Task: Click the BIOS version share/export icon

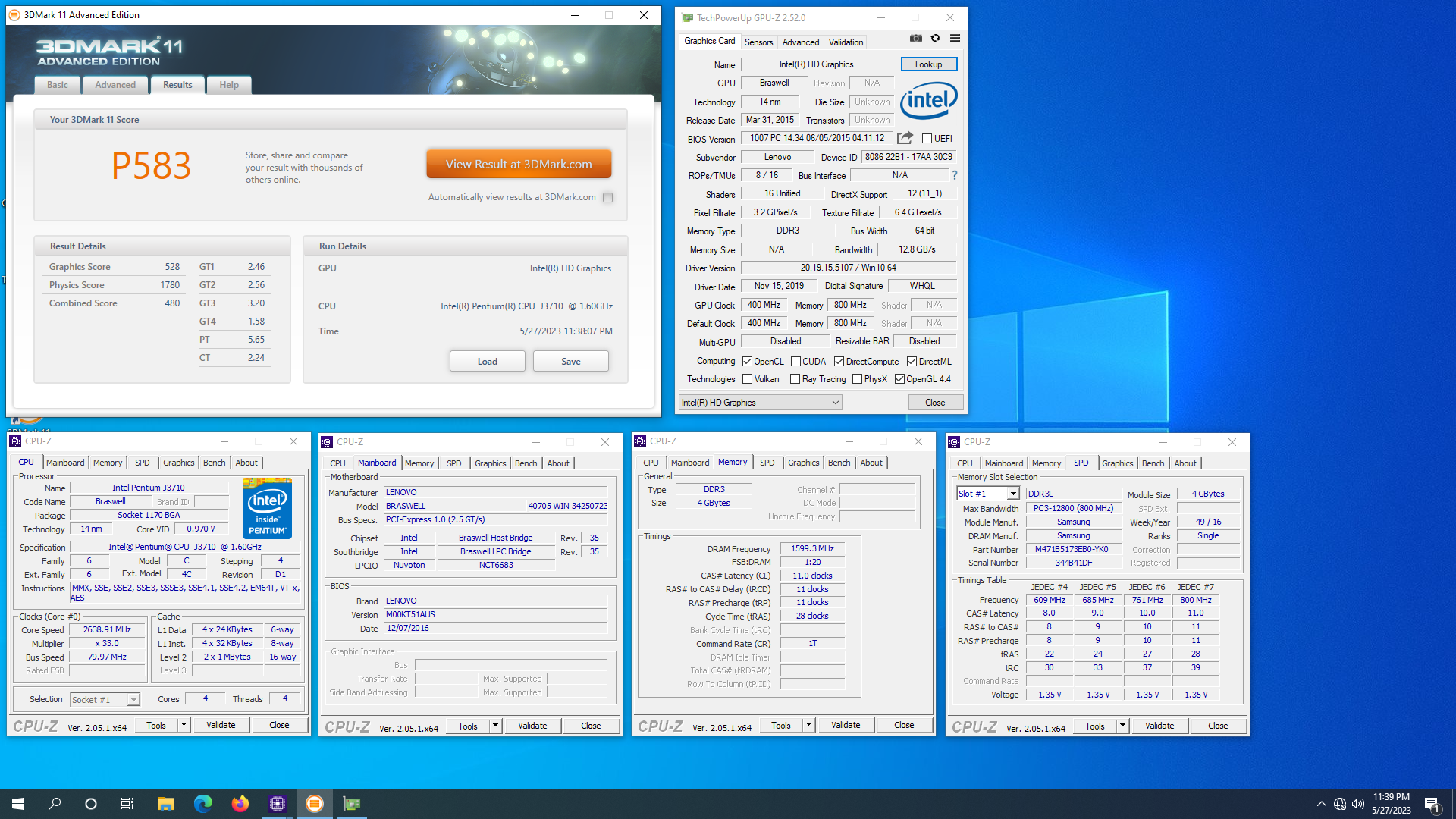Action: click(905, 138)
